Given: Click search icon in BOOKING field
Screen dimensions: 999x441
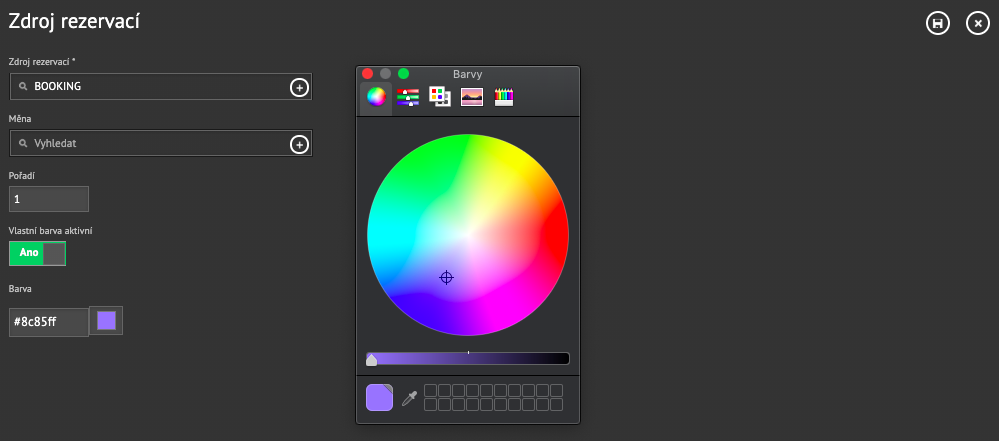Looking at the screenshot, I should coord(23,87).
